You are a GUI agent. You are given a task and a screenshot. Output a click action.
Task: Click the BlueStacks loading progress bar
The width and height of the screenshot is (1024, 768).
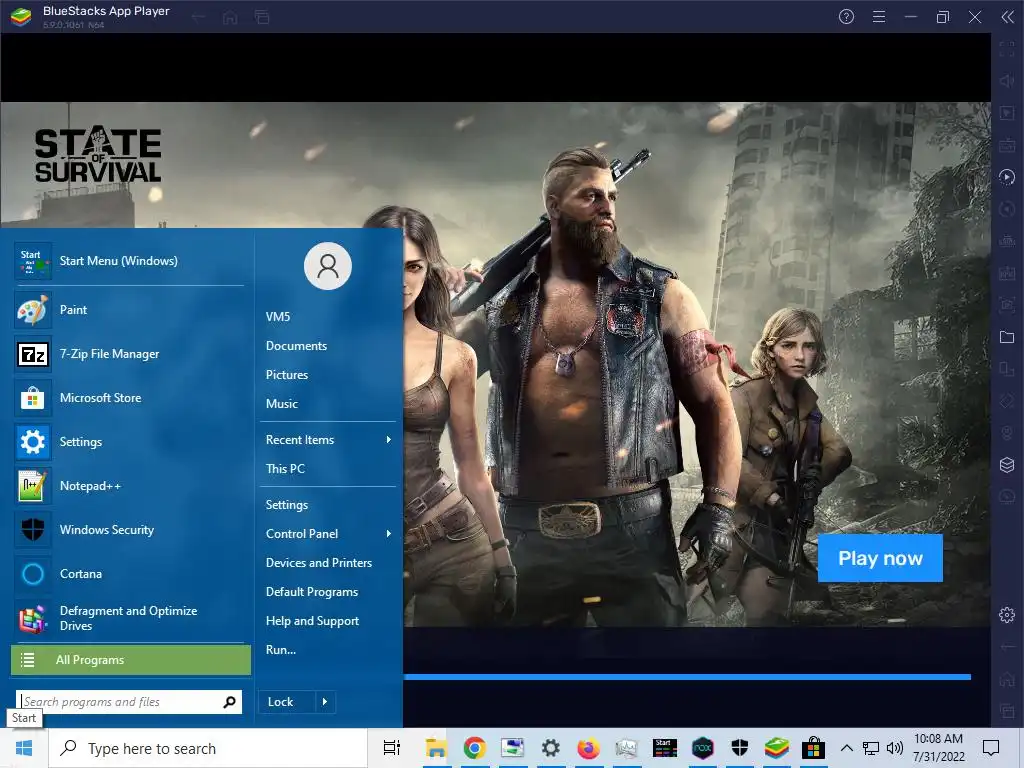(x=687, y=677)
